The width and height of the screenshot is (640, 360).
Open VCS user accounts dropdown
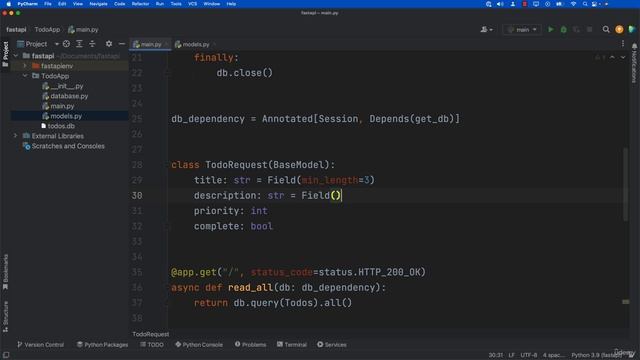tap(486, 29)
